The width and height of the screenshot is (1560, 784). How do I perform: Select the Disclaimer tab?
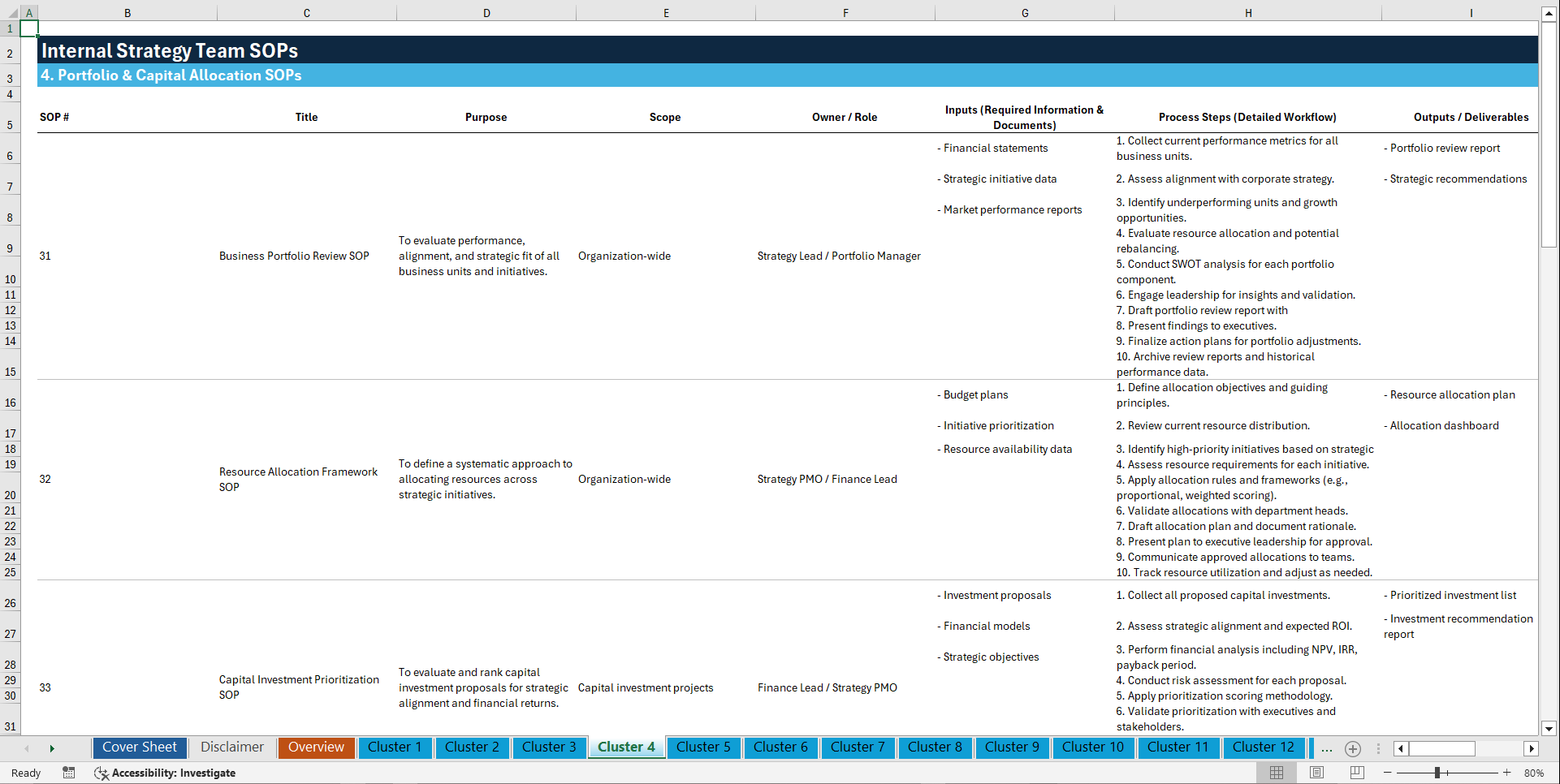[x=231, y=747]
